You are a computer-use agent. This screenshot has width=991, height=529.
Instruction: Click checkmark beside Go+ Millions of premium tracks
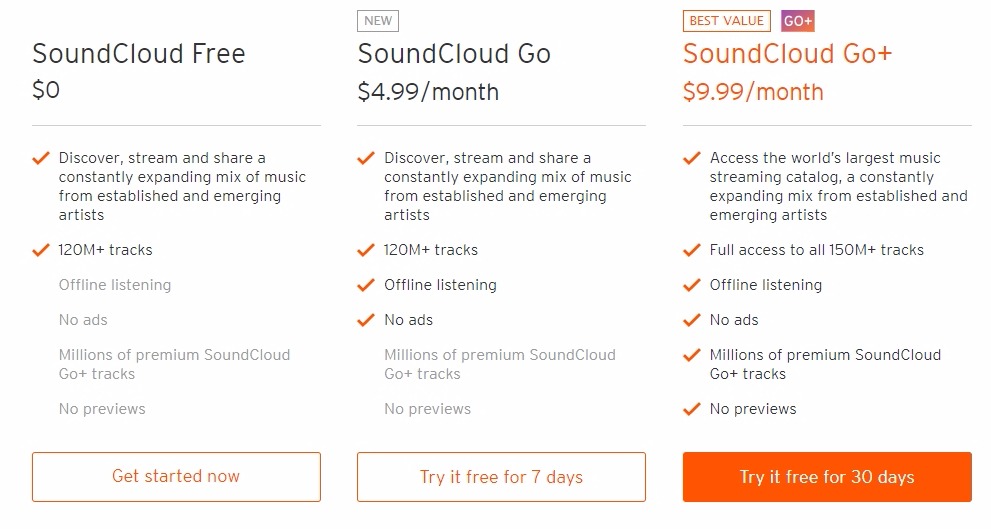pyautogui.click(x=692, y=355)
